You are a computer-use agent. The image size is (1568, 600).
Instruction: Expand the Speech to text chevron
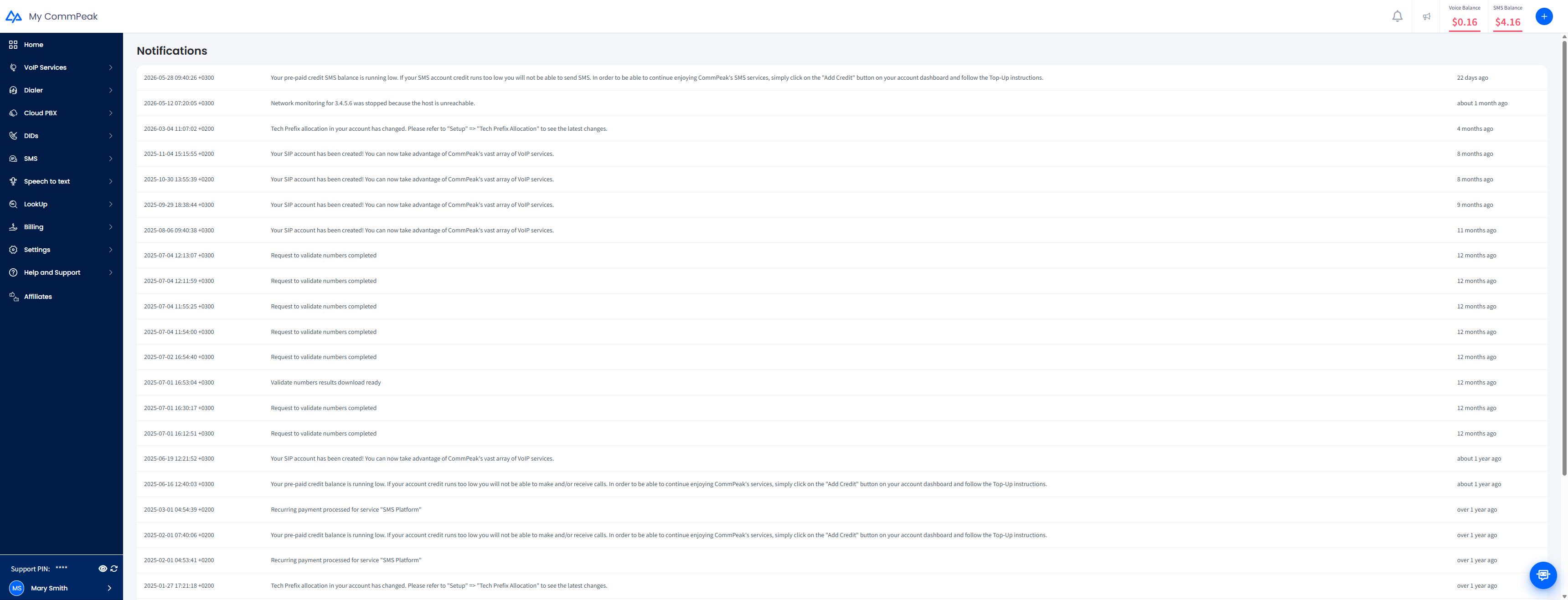click(x=111, y=181)
